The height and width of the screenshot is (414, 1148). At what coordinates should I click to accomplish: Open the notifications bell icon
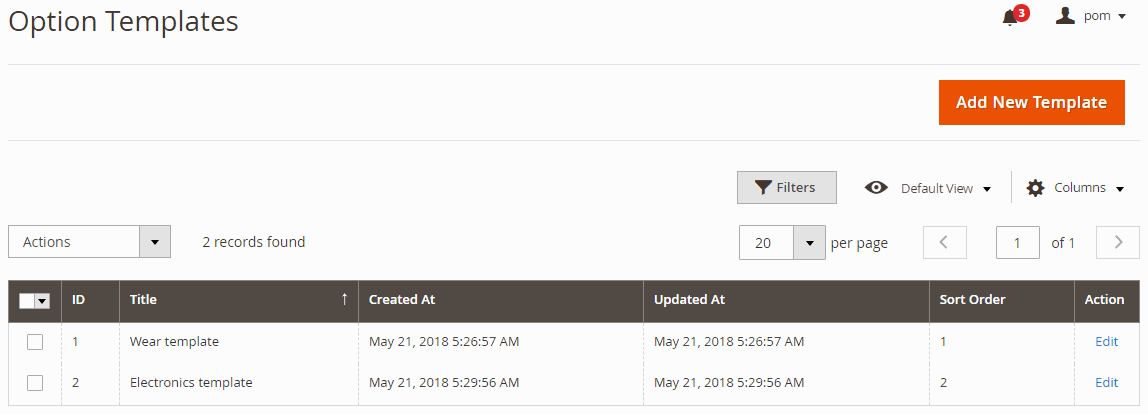1010,18
